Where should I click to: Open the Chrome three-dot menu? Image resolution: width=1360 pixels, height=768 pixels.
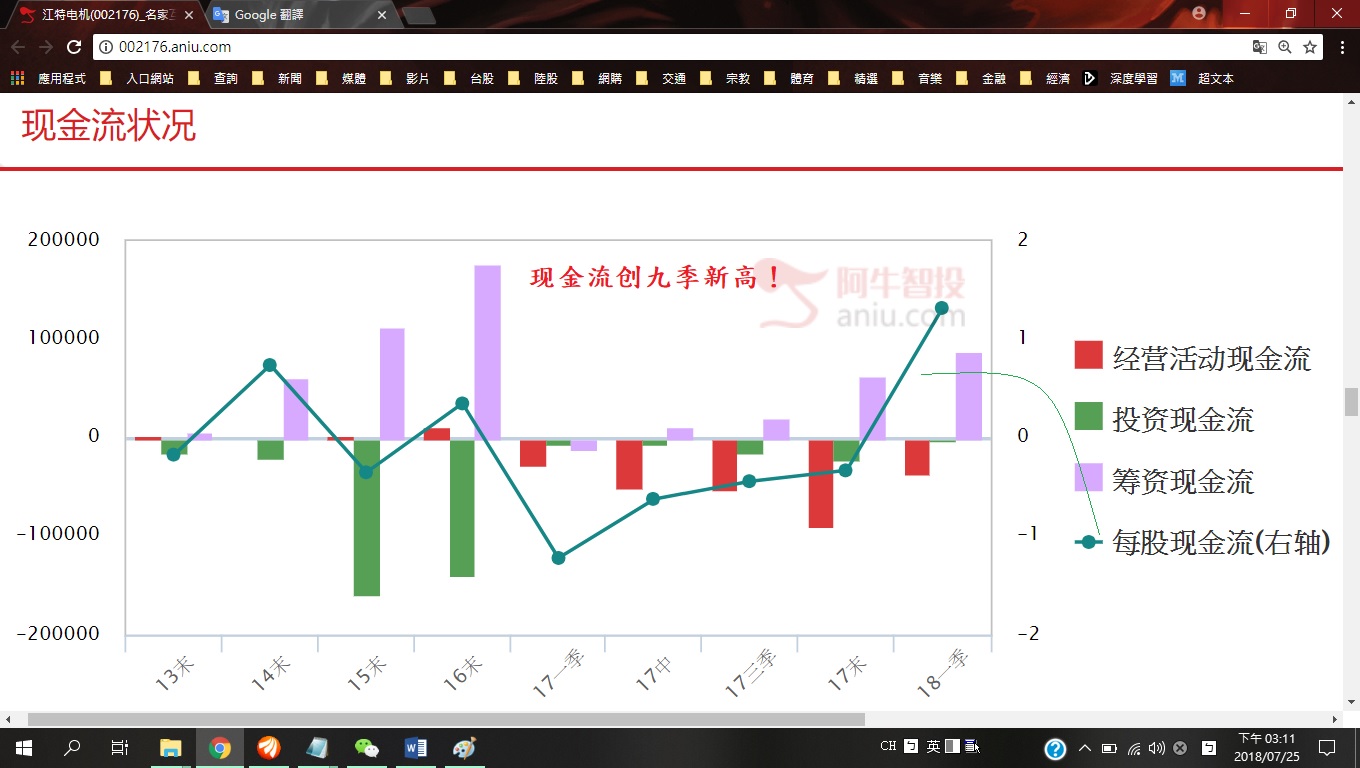1340,47
